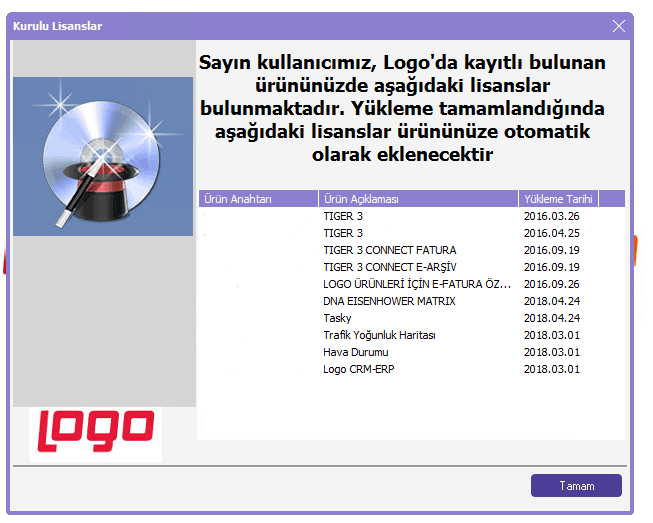This screenshot has height=523, width=653.
Task: Select the TIGER 3 CONNECT E-ARŞİV row
Action: pos(411,267)
